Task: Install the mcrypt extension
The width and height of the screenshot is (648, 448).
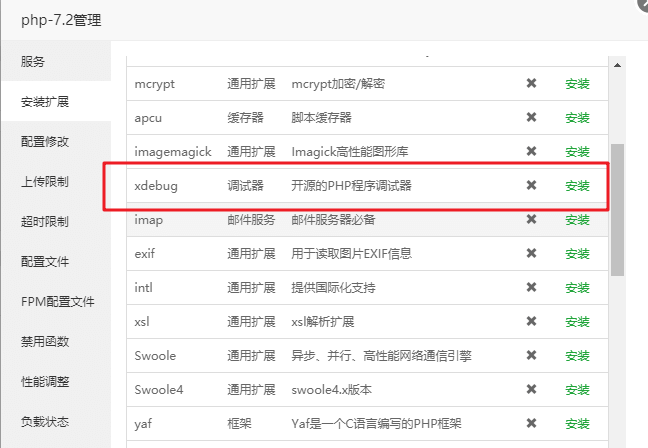Action: click(577, 84)
